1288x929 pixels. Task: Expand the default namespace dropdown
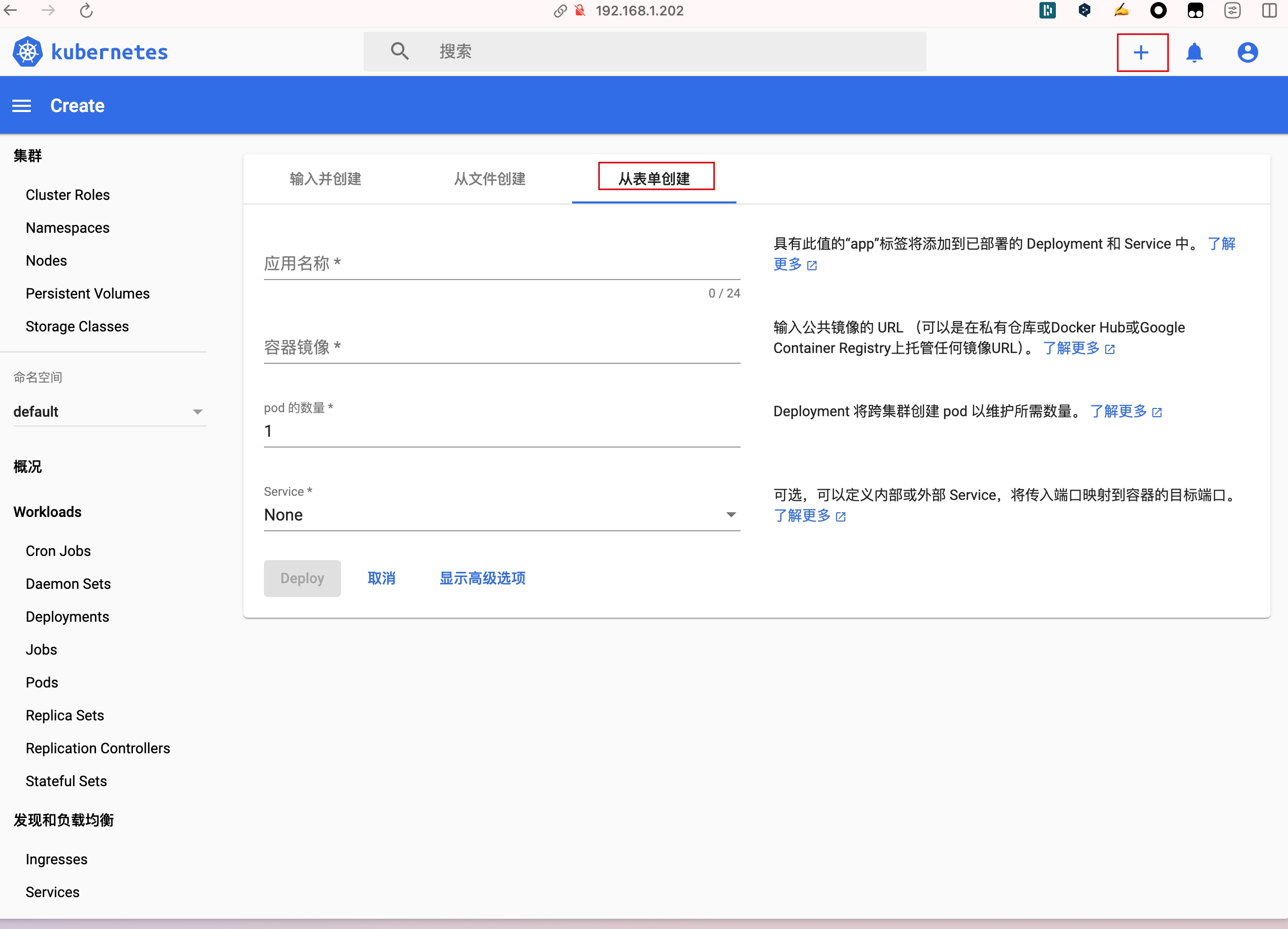(x=109, y=412)
